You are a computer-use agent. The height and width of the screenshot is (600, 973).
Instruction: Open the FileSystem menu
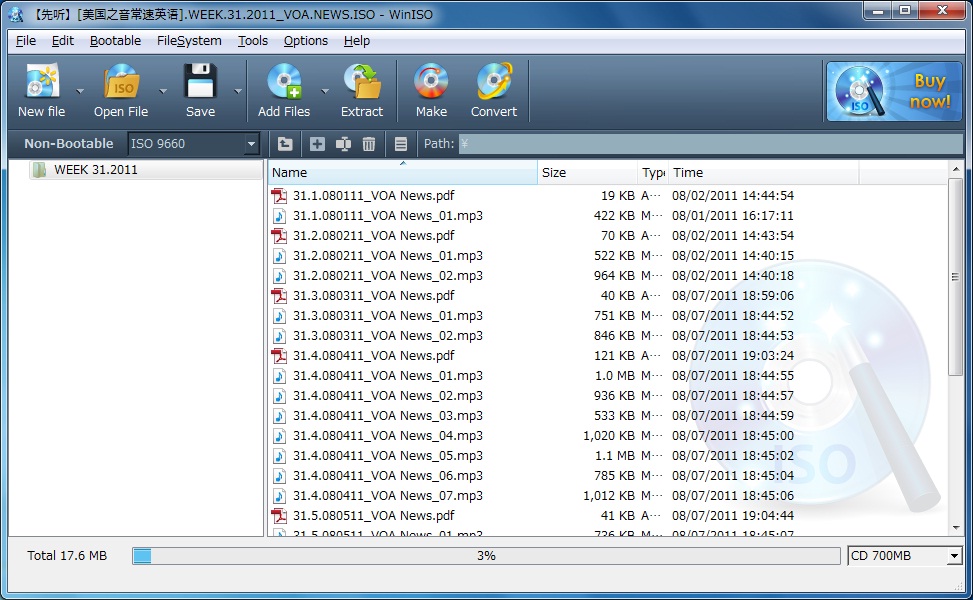(189, 41)
